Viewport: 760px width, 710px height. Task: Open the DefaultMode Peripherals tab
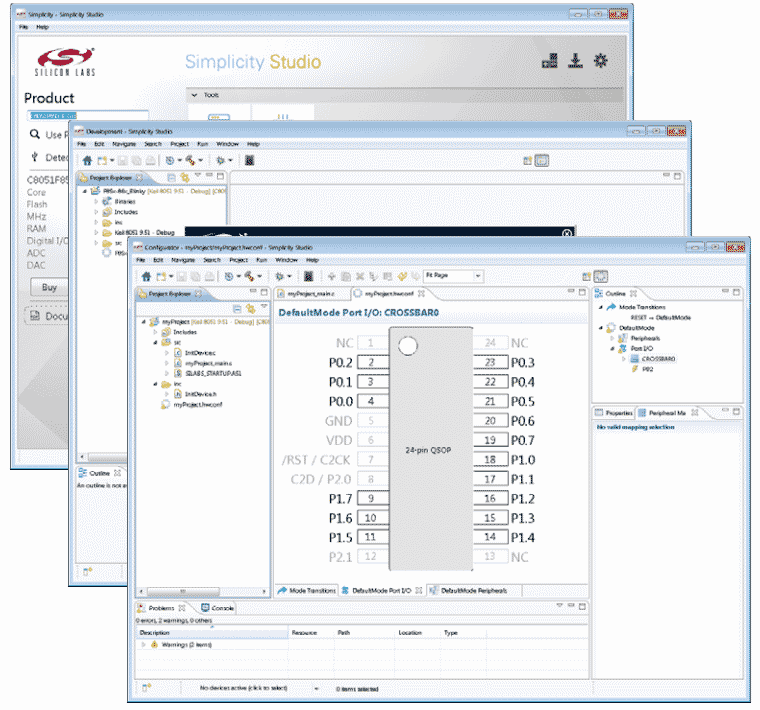[478, 591]
